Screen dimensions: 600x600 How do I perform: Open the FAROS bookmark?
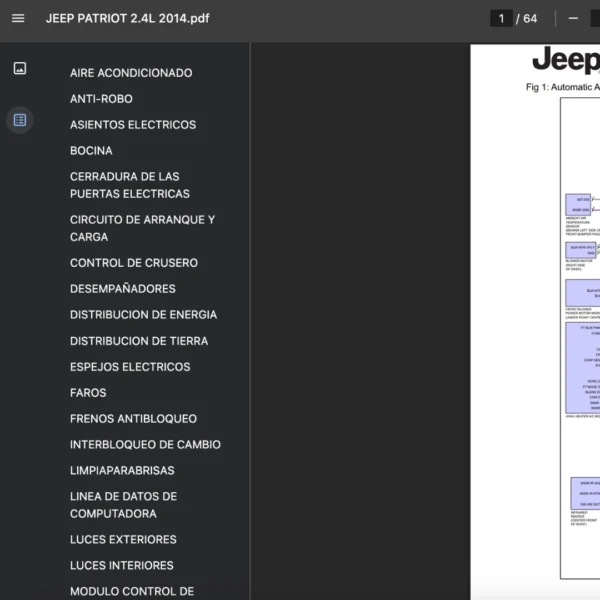click(x=88, y=393)
